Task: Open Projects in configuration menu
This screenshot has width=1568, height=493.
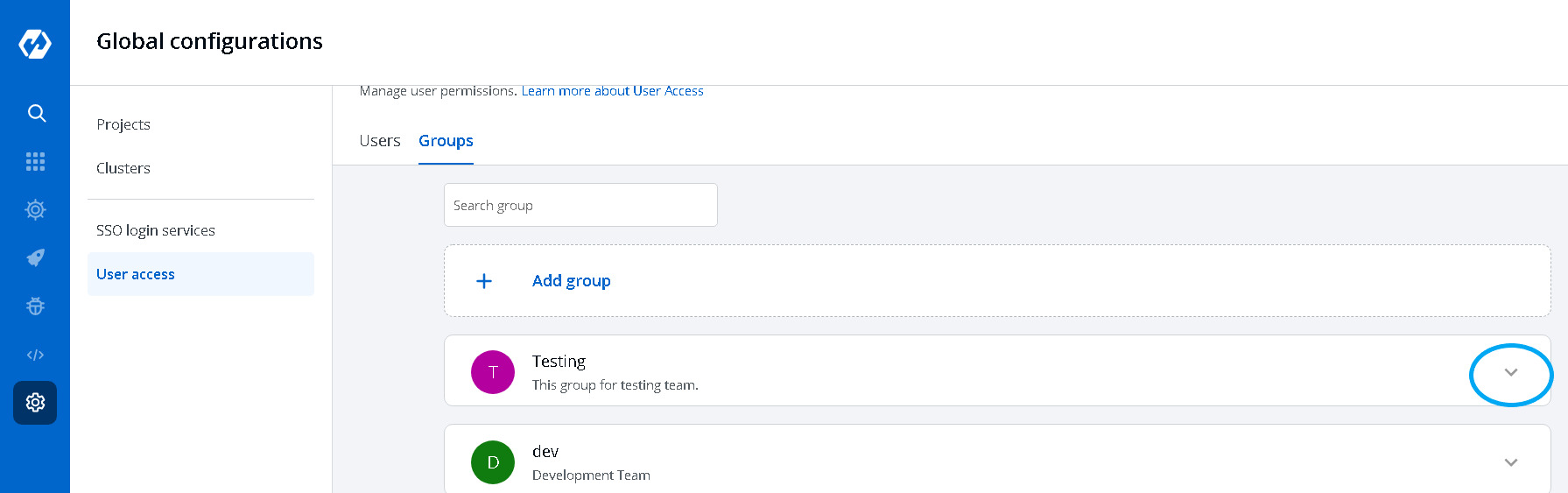Action: click(x=123, y=124)
